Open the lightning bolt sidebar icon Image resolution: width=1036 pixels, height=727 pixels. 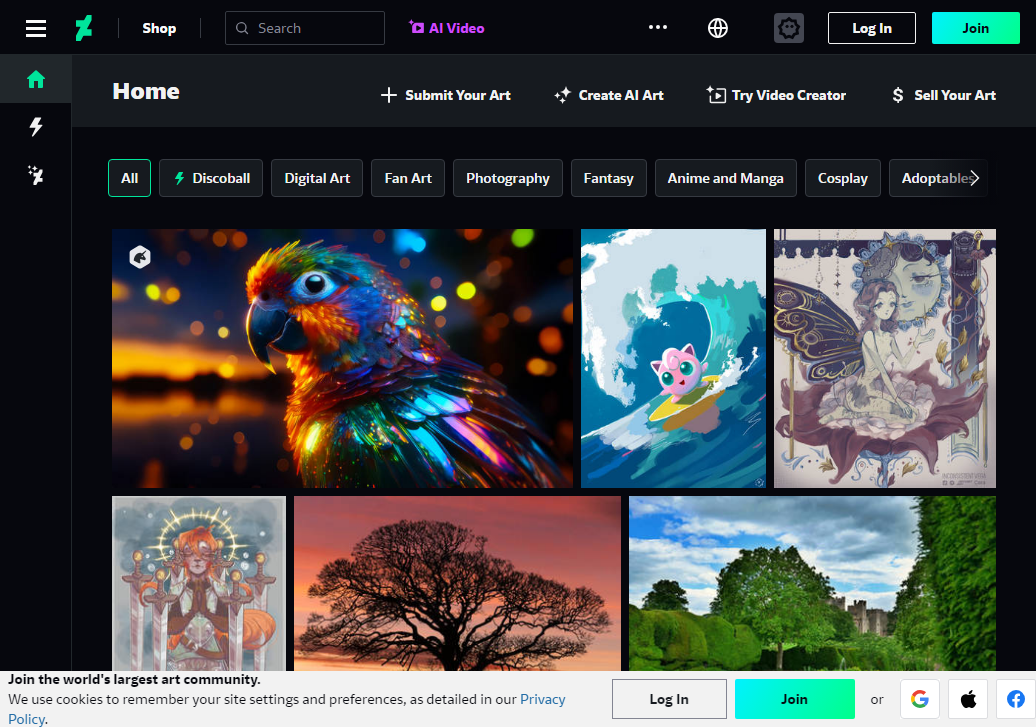[x=36, y=126]
